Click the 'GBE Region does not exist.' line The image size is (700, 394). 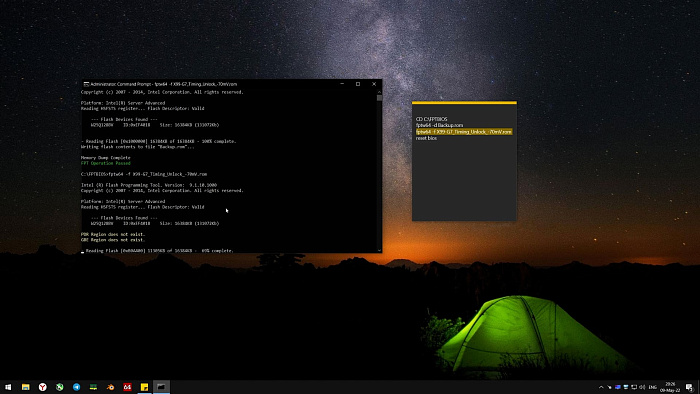pyautogui.click(x=113, y=240)
